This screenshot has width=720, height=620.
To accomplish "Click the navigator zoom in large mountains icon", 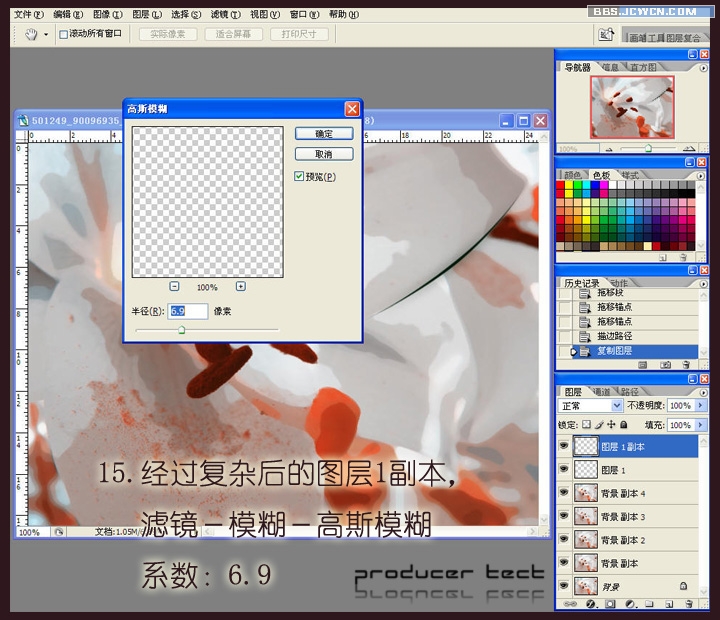I will (688, 148).
